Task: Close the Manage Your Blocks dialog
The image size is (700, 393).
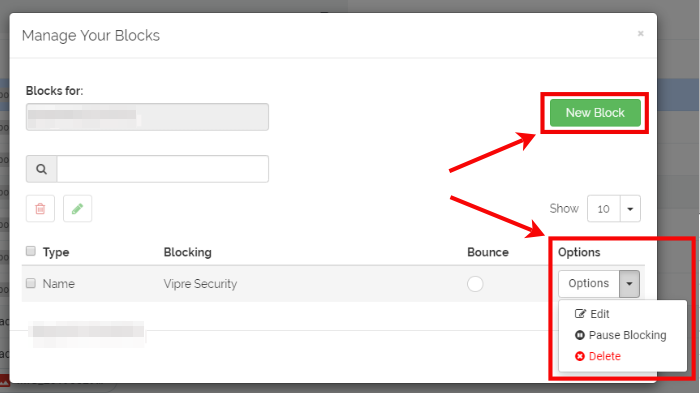Action: [x=641, y=33]
